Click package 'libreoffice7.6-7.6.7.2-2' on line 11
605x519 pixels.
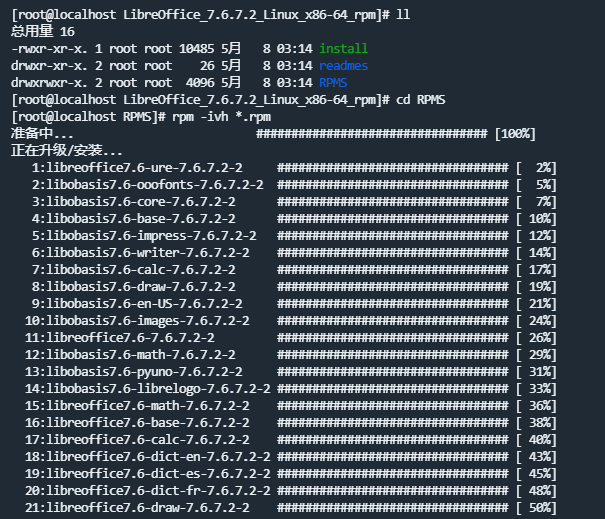(x=130, y=337)
